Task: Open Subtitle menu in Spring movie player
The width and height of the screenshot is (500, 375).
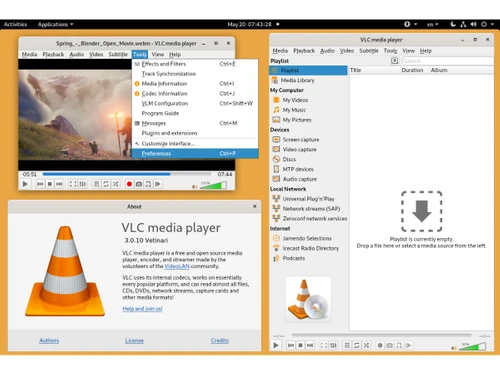Action: 118,54
